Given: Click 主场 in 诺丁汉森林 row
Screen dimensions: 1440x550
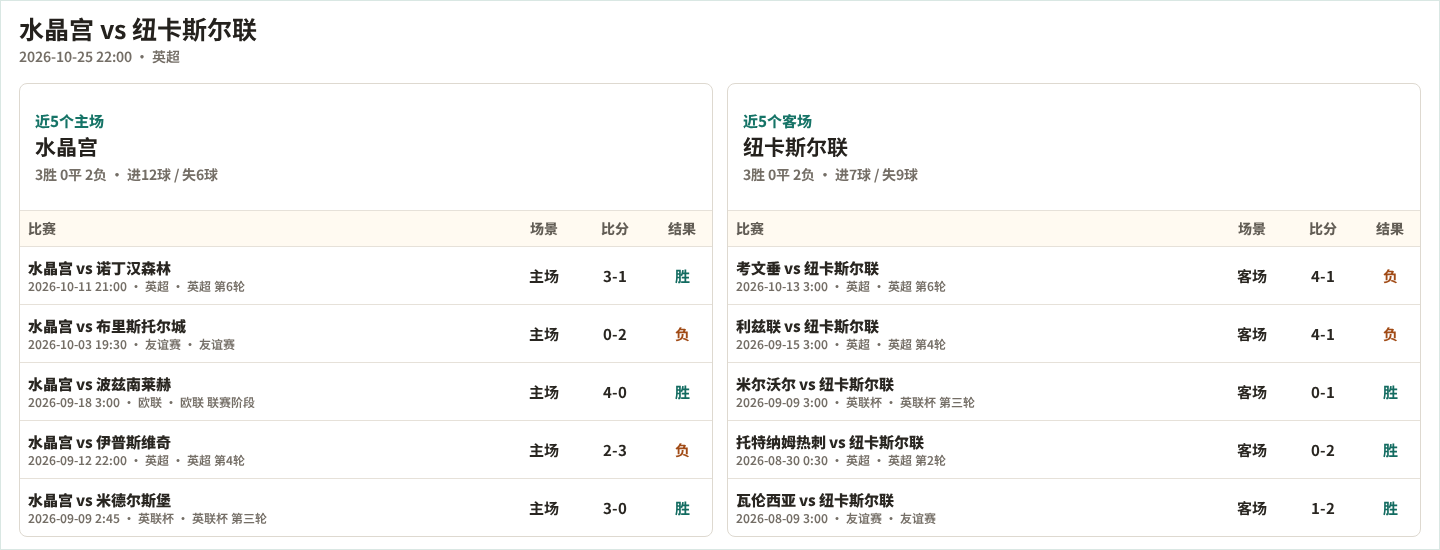Looking at the screenshot, I should [x=544, y=276].
